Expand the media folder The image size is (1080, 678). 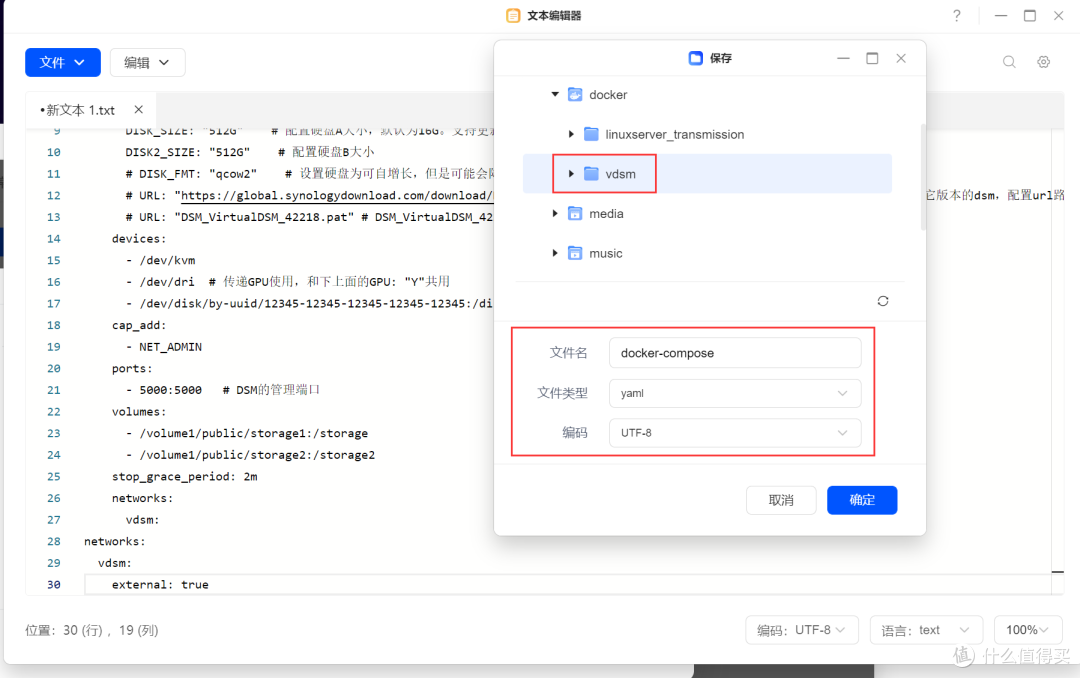555,214
